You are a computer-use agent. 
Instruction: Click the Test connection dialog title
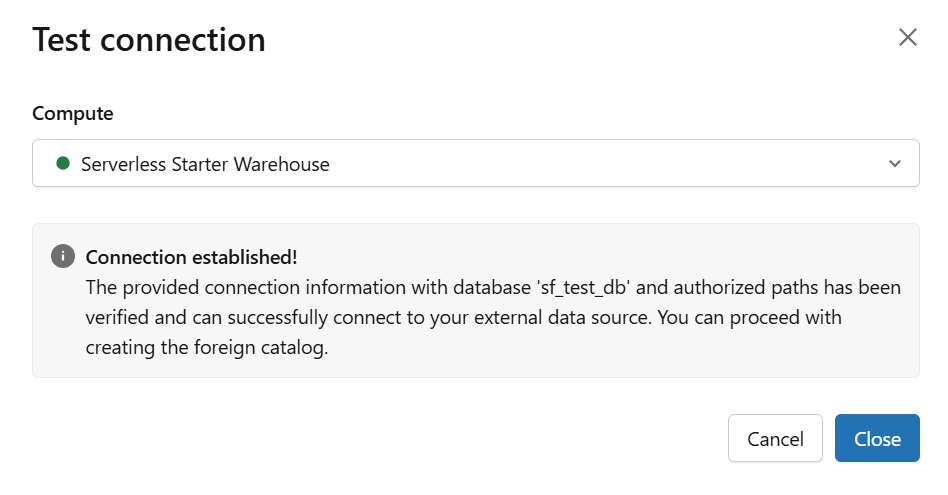pos(149,40)
